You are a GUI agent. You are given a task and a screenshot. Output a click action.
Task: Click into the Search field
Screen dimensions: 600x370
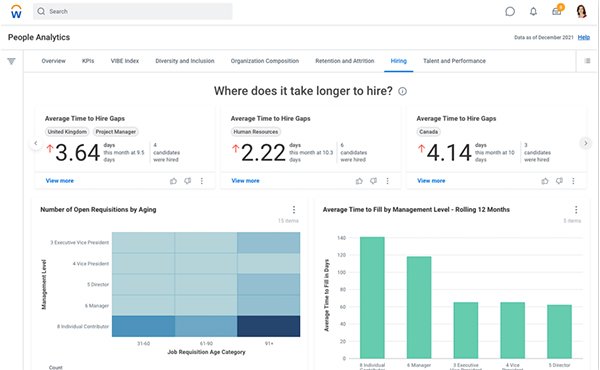(132, 11)
